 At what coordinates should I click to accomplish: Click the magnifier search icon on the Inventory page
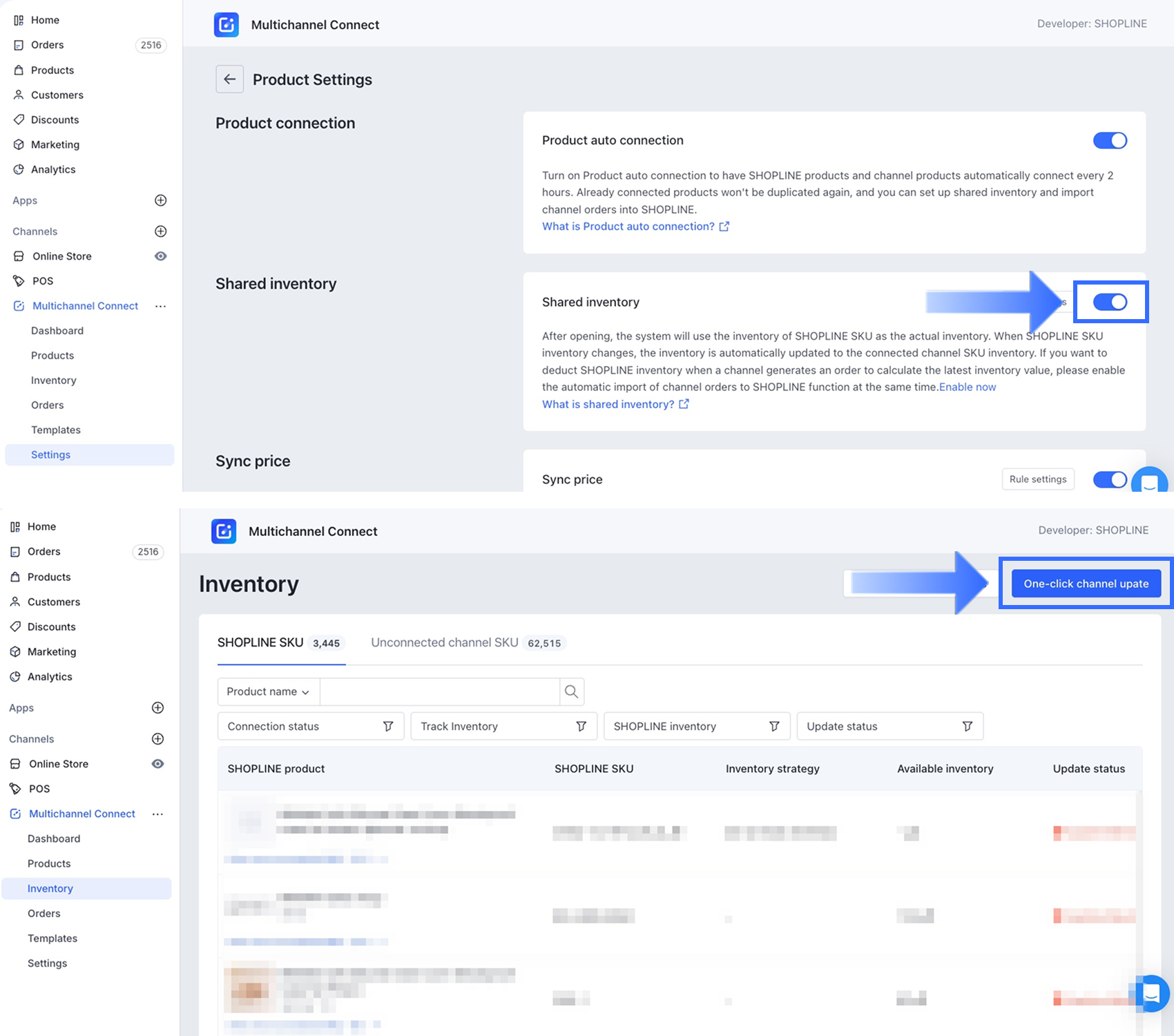tap(571, 691)
